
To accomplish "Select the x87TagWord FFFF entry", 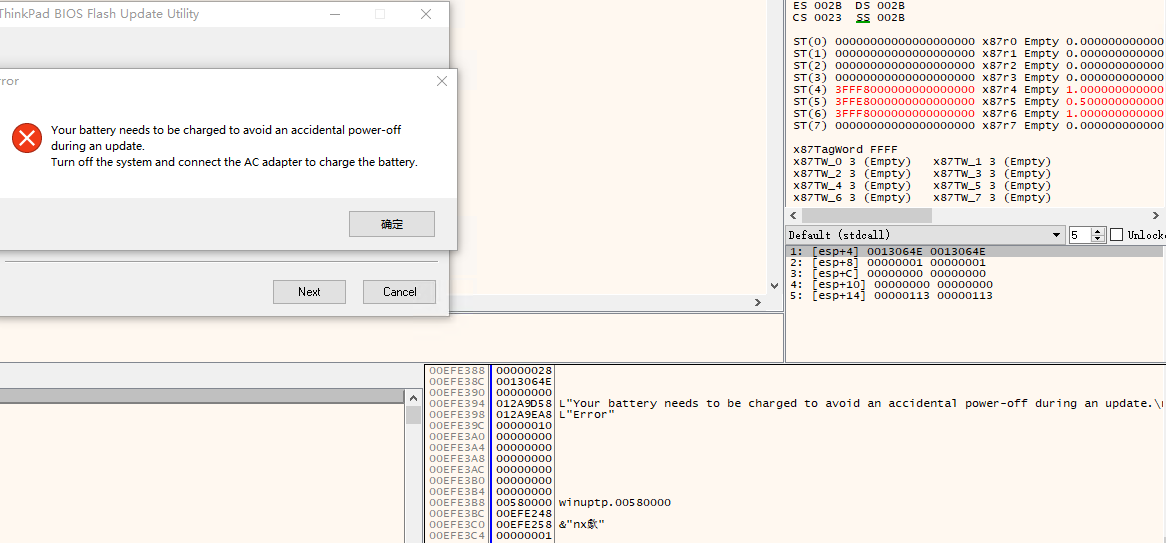I will pyautogui.click(x=847, y=150).
